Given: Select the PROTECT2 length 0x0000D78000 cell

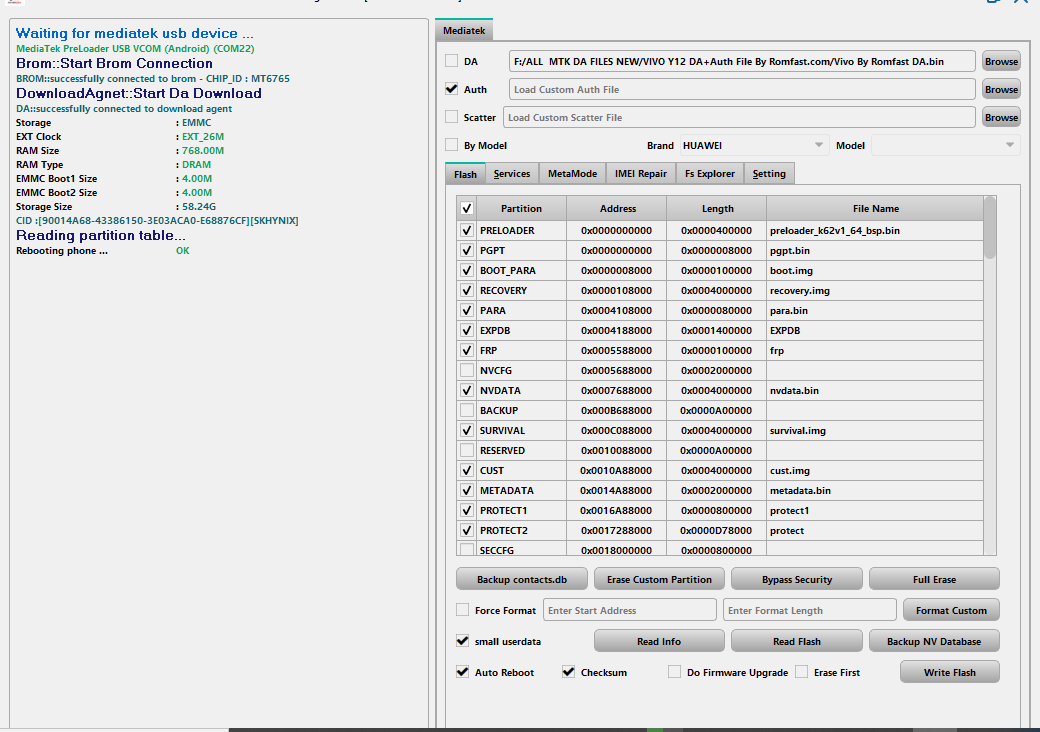Looking at the screenshot, I should (716, 530).
